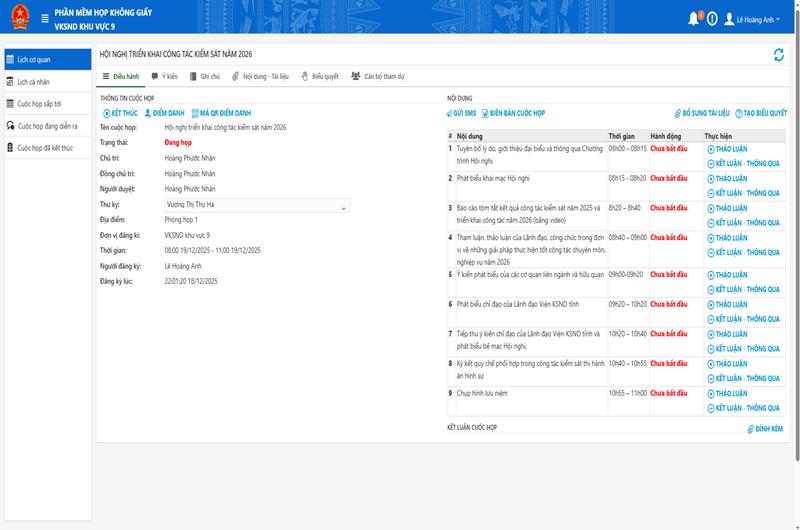Switch to the Biểu quyết tab
Viewport: 800px width, 530px height.
(320, 75)
